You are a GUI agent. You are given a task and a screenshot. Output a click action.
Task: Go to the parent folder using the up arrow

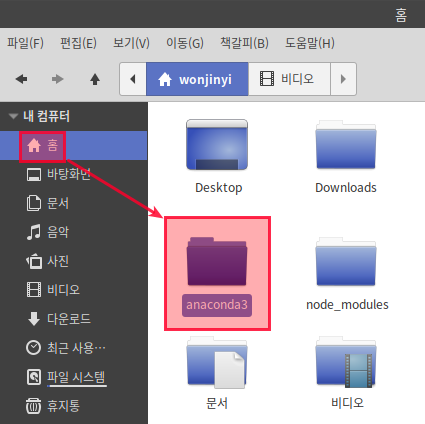[x=95, y=79]
